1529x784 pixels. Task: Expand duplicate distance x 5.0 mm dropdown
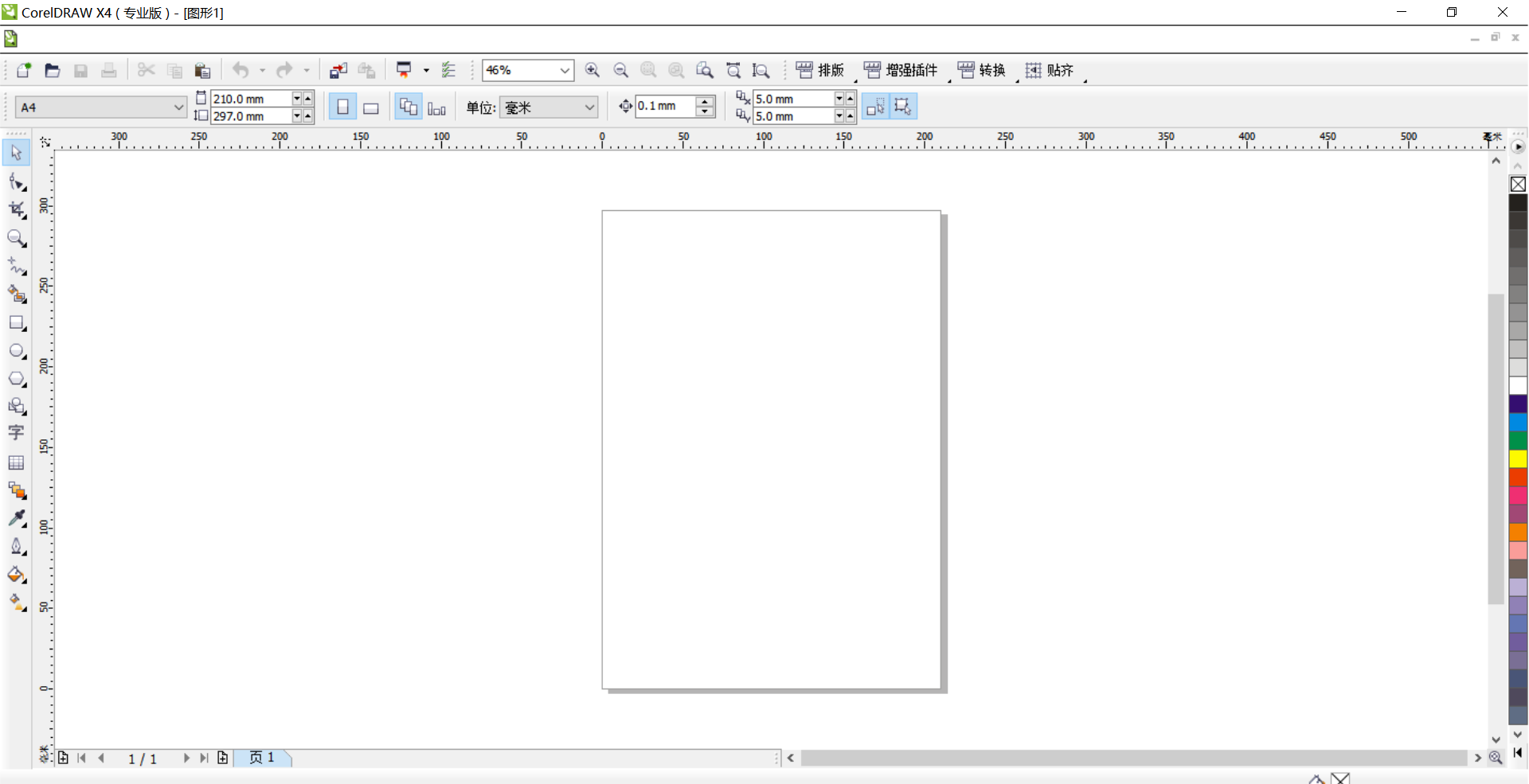click(839, 99)
